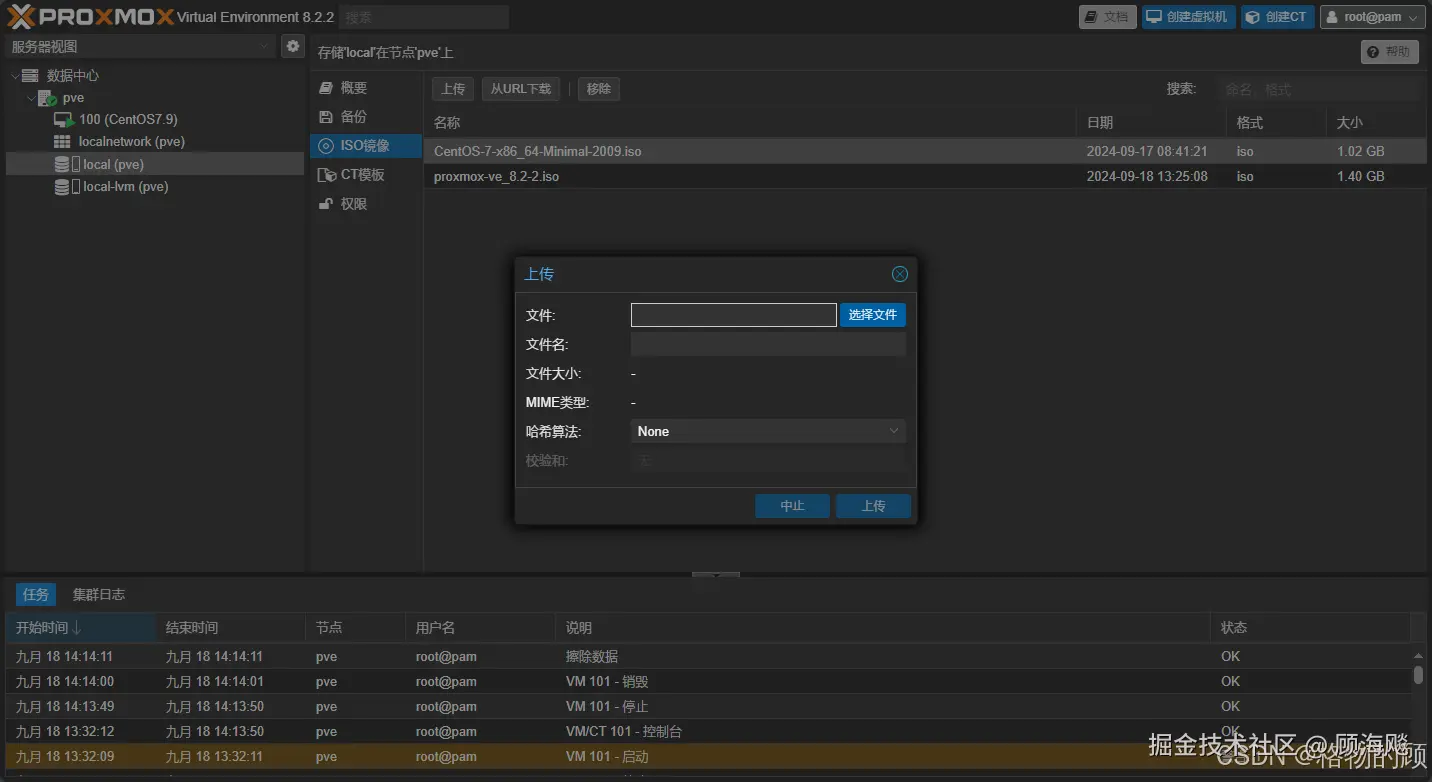Viewport: 1432px width, 782px height.
Task: Collapse the pve node in tree
Action: tap(30, 98)
